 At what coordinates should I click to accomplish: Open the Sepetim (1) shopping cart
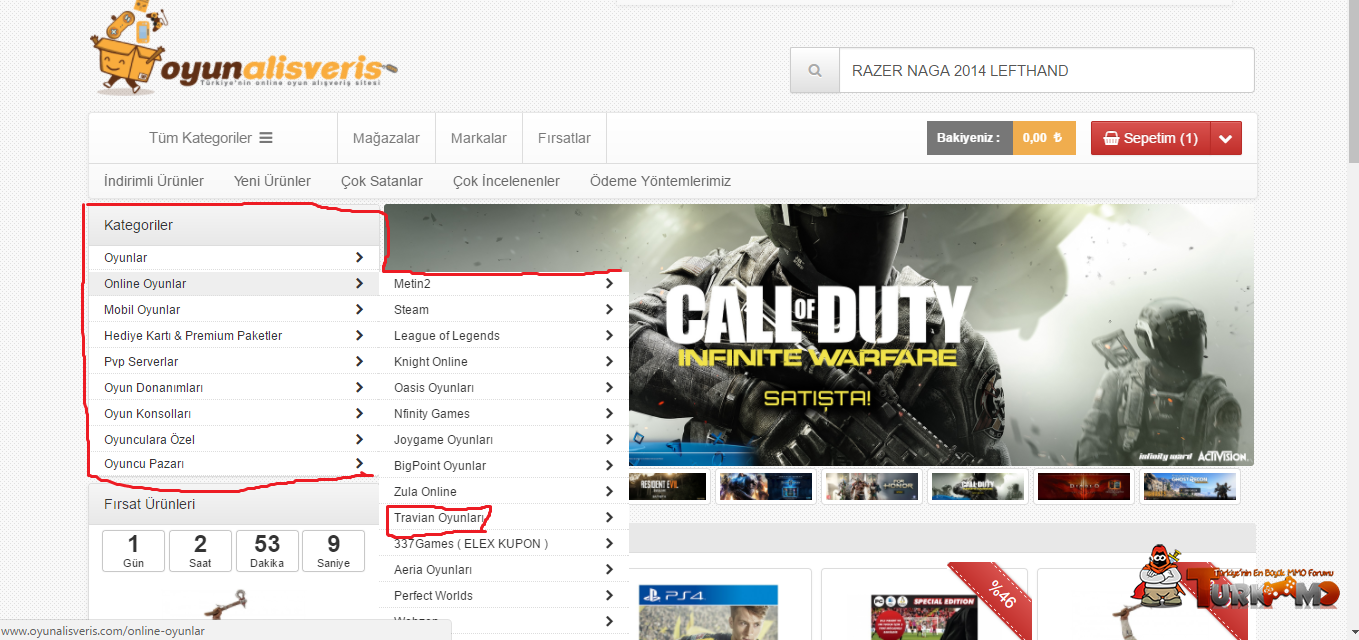1151,138
